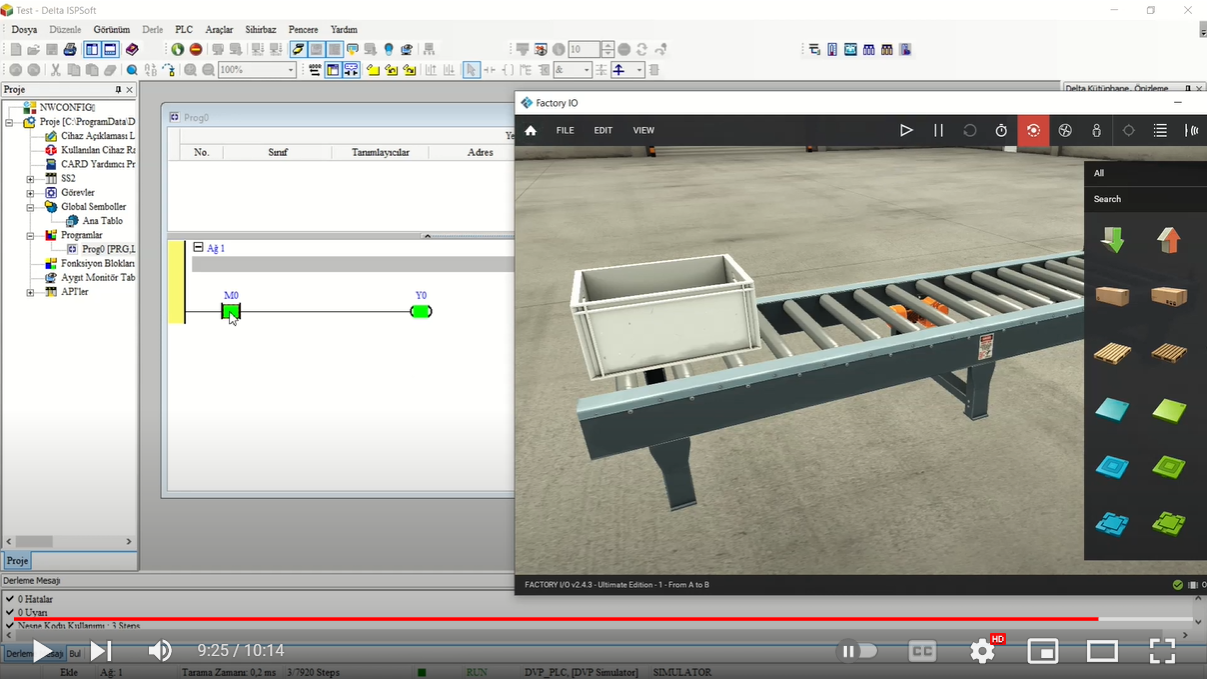Open the ISPSoft print icon
The image size is (1207, 679).
70,49
